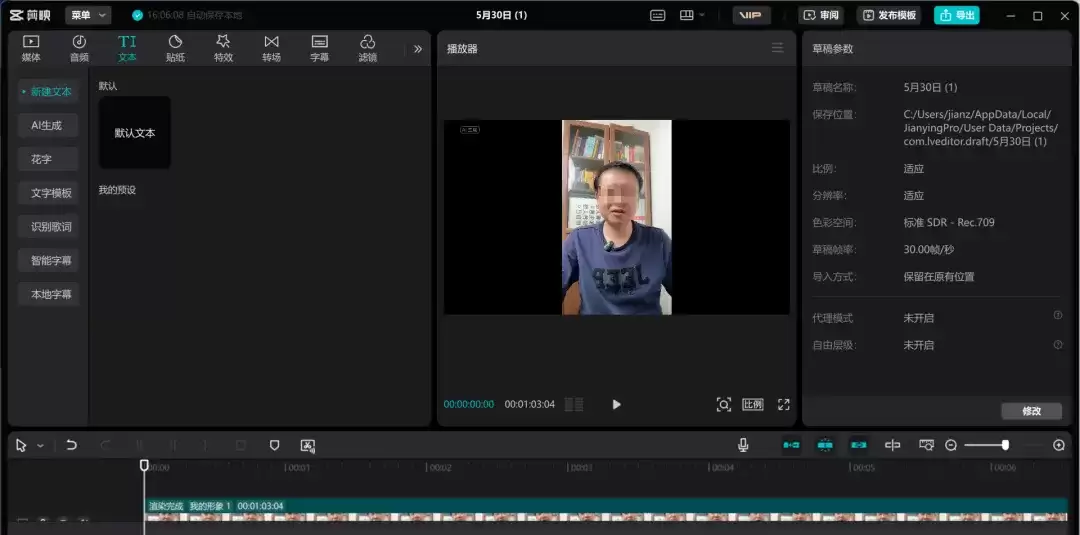Viewport: 1080px width, 535px height.
Task: Open 识别歌词 in the sidebar
Action: tap(48, 227)
